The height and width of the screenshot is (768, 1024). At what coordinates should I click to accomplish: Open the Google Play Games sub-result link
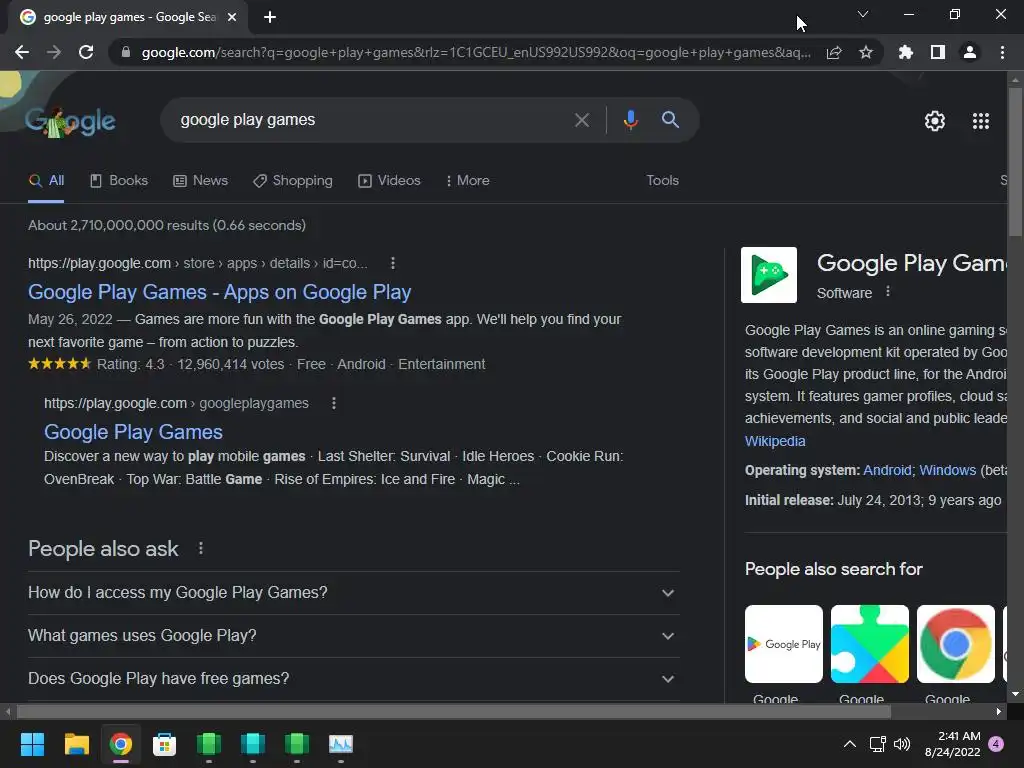(133, 432)
